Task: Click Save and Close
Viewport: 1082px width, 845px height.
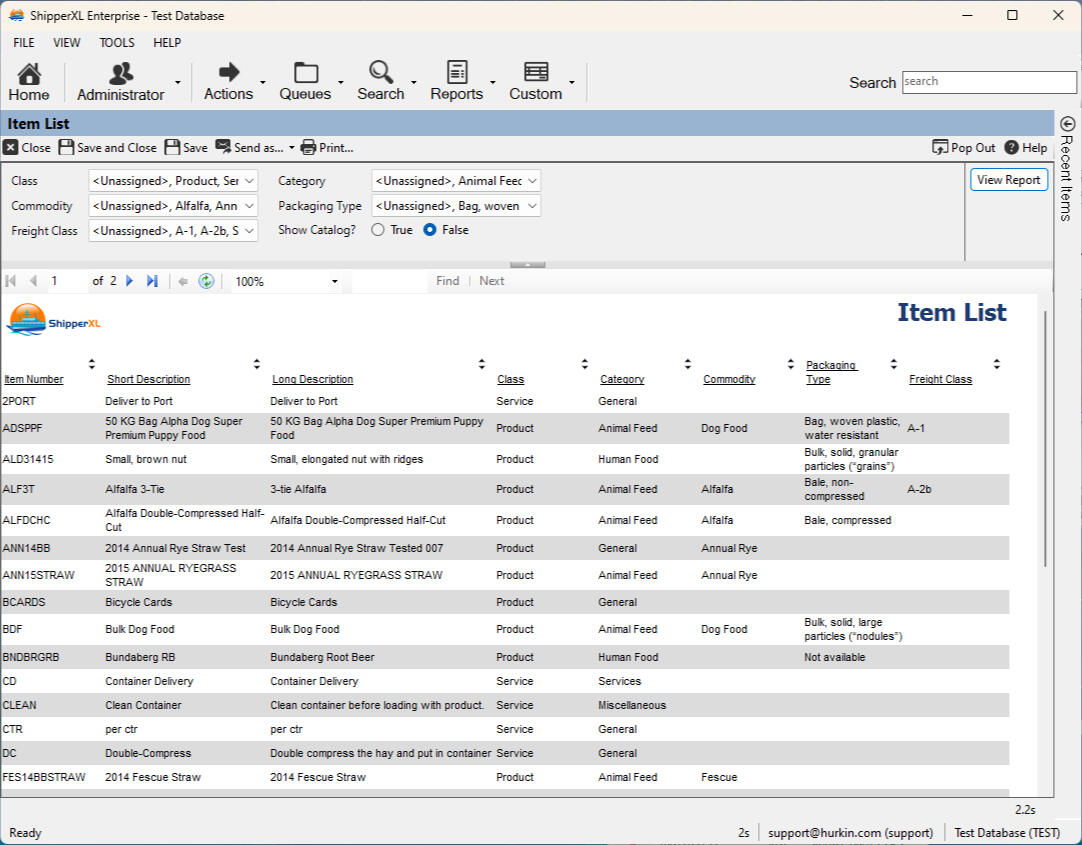Action: tap(107, 147)
